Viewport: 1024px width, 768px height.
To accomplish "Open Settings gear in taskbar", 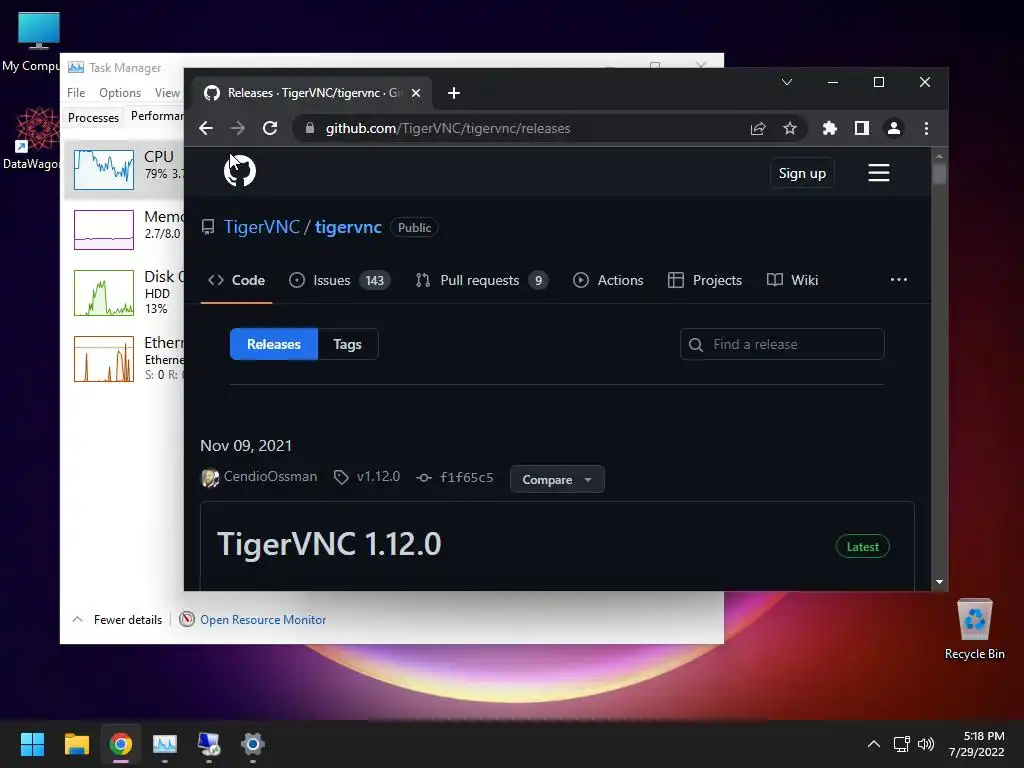I will pyautogui.click(x=253, y=744).
